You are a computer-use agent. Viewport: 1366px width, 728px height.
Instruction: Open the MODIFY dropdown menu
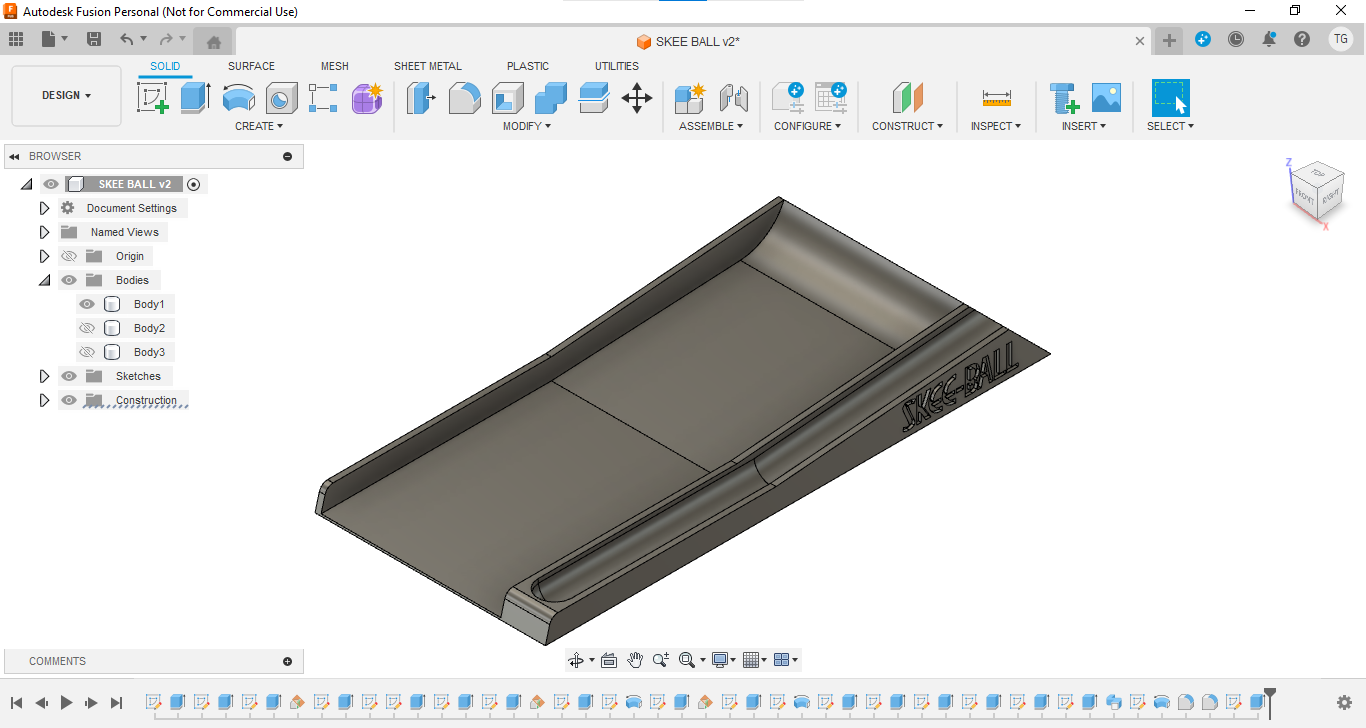click(526, 126)
